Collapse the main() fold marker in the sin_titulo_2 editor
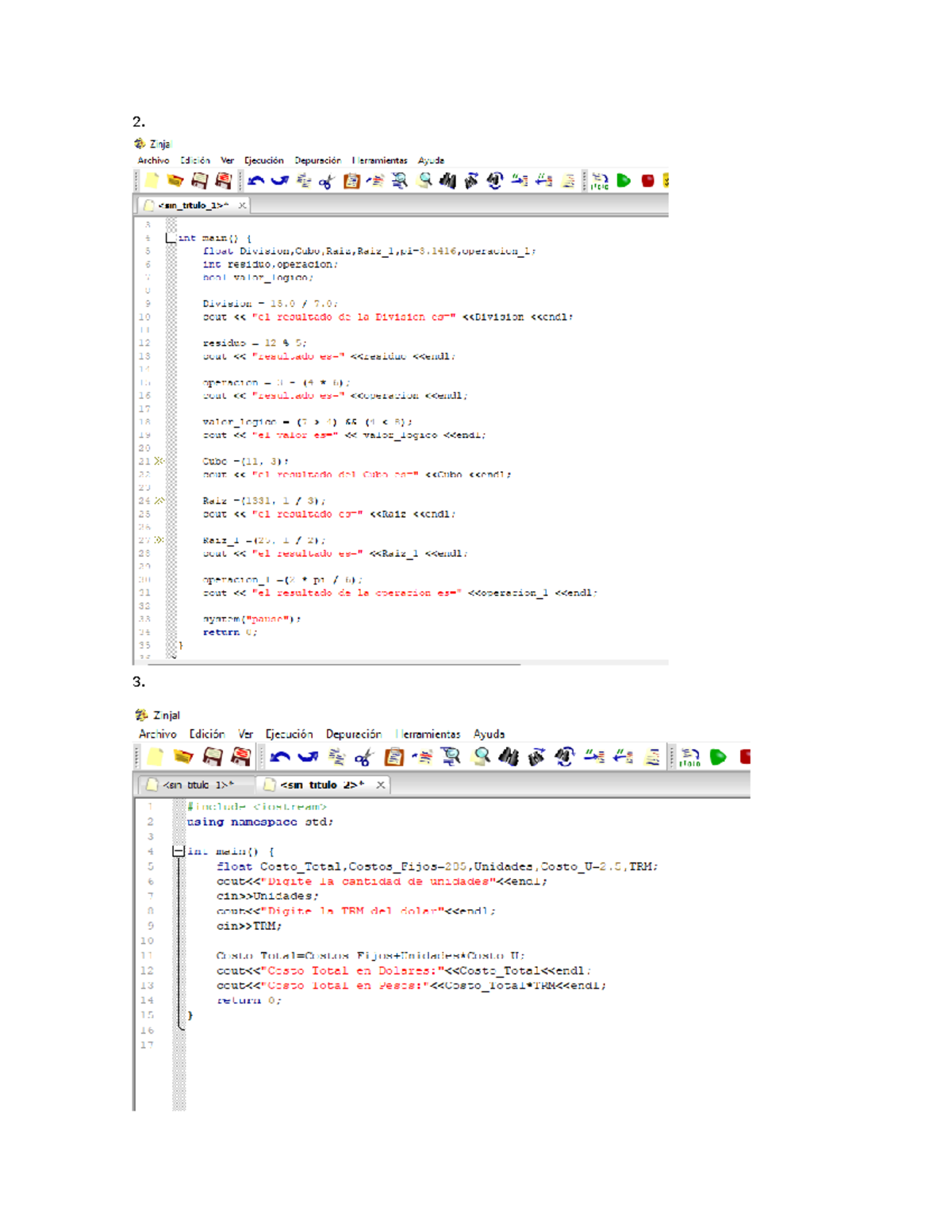 178,851
